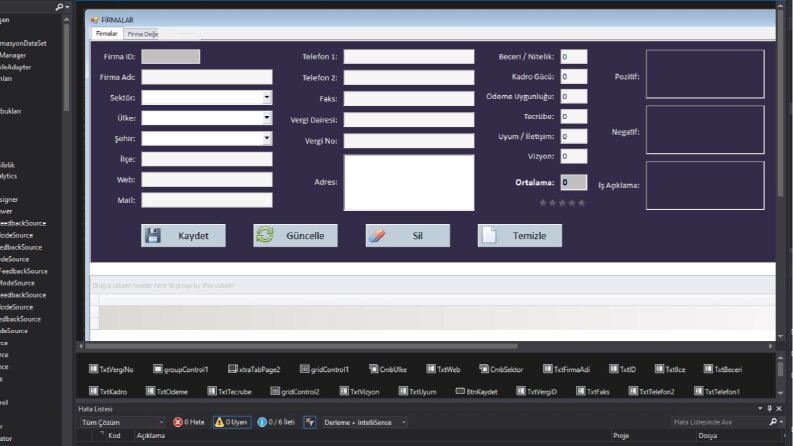Toggle the IntelliSense filter icon in Hata Listesi
793x446 pixels.
(x=310, y=422)
